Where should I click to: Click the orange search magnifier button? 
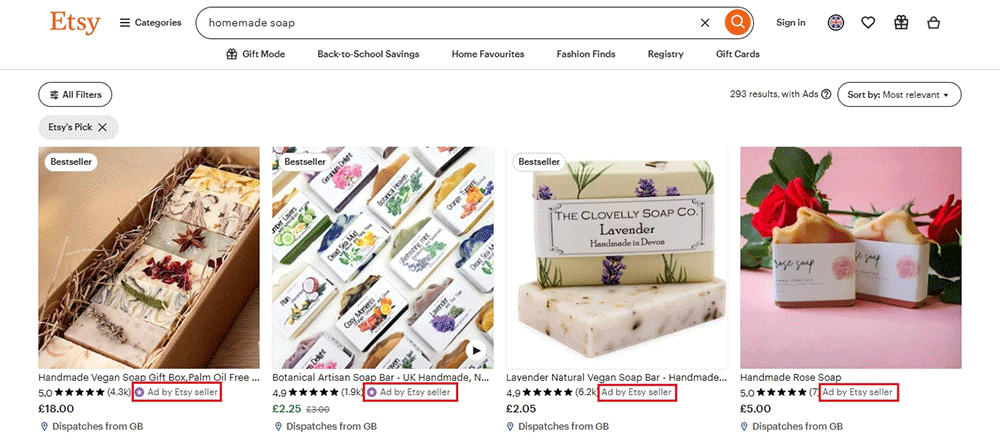tap(737, 22)
